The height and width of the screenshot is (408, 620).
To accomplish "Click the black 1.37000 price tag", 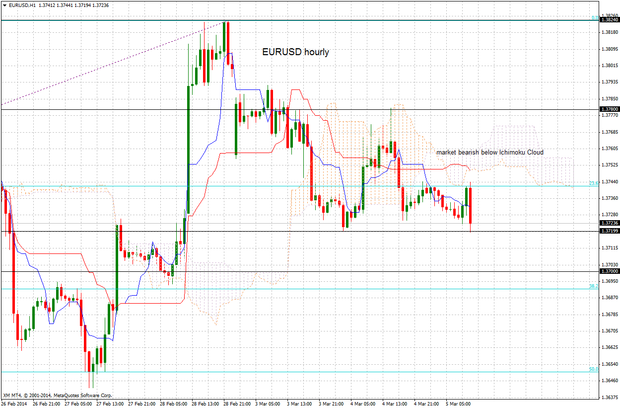I will [x=609, y=271].
